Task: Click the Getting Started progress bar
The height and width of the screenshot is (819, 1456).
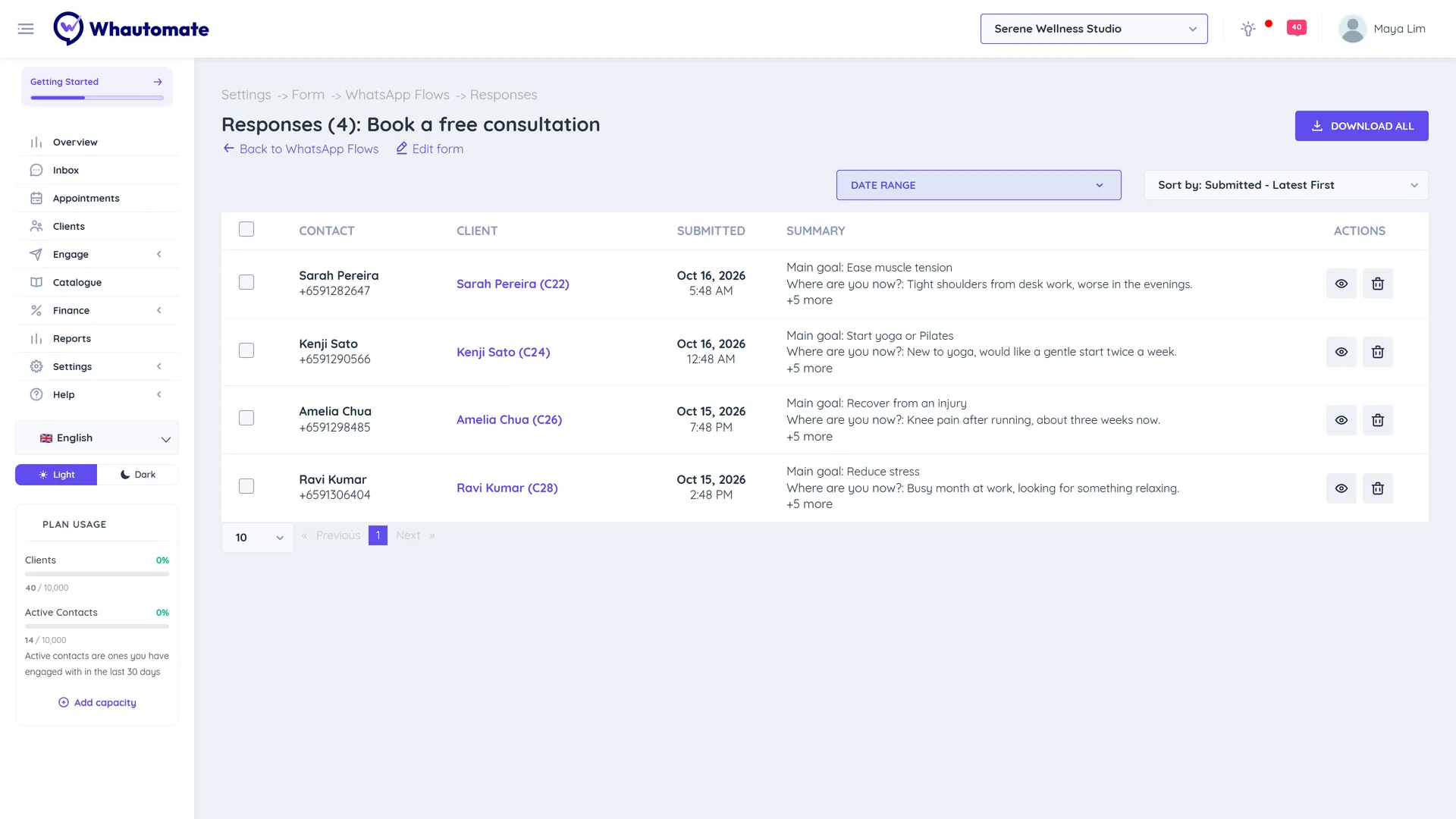Action: [x=97, y=98]
